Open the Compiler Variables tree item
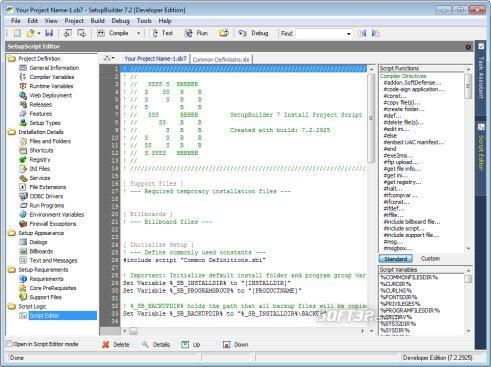 point(52,77)
